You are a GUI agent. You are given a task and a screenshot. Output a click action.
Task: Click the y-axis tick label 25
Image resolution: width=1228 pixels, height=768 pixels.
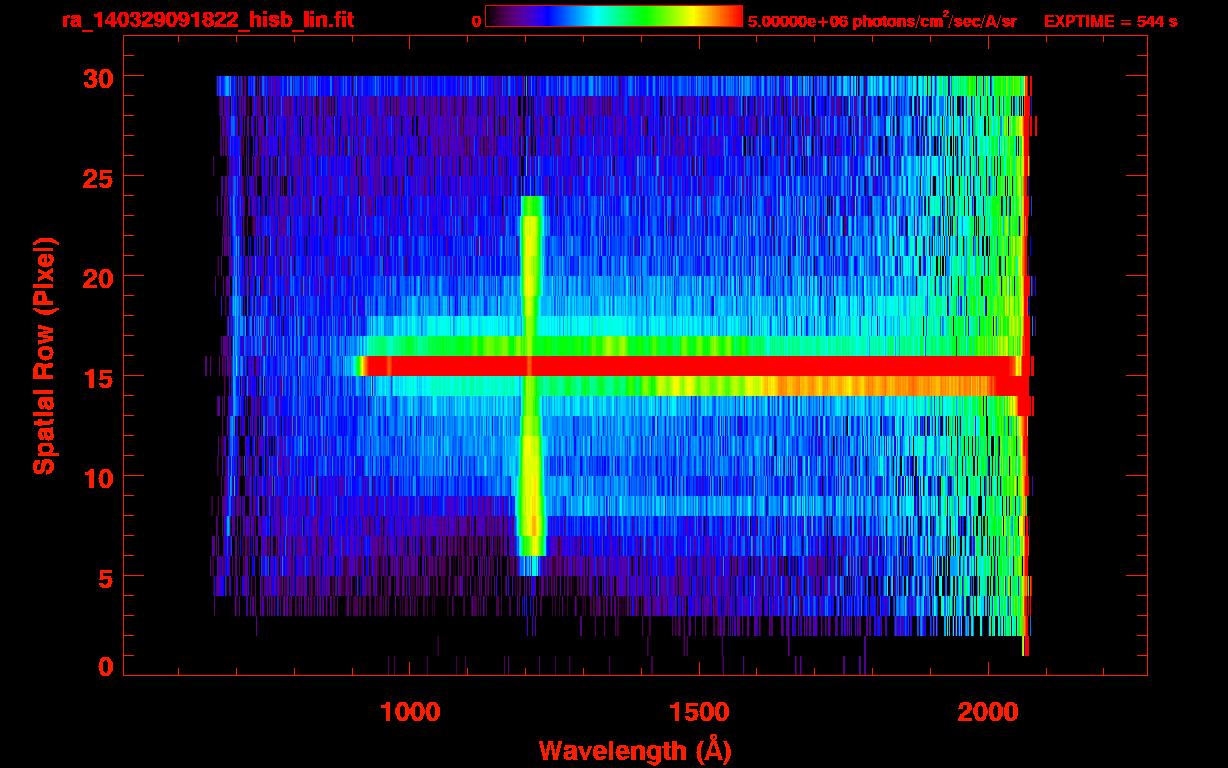[x=98, y=177]
